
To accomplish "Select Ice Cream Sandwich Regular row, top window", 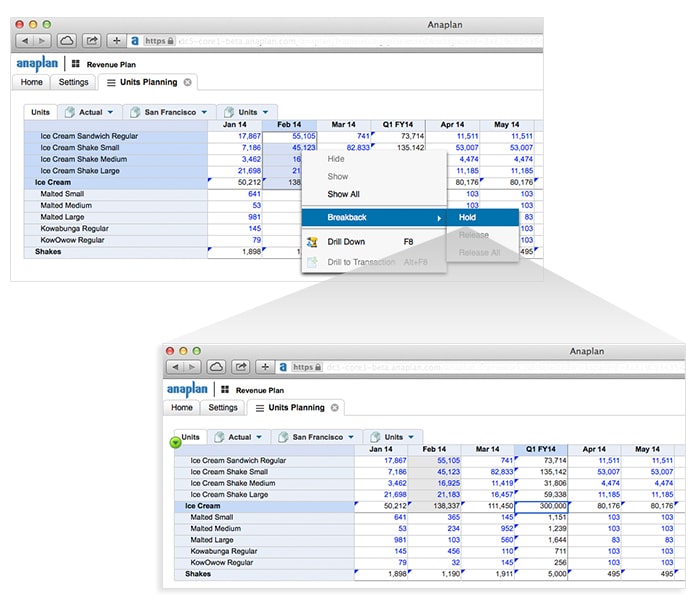I will tap(116, 136).
